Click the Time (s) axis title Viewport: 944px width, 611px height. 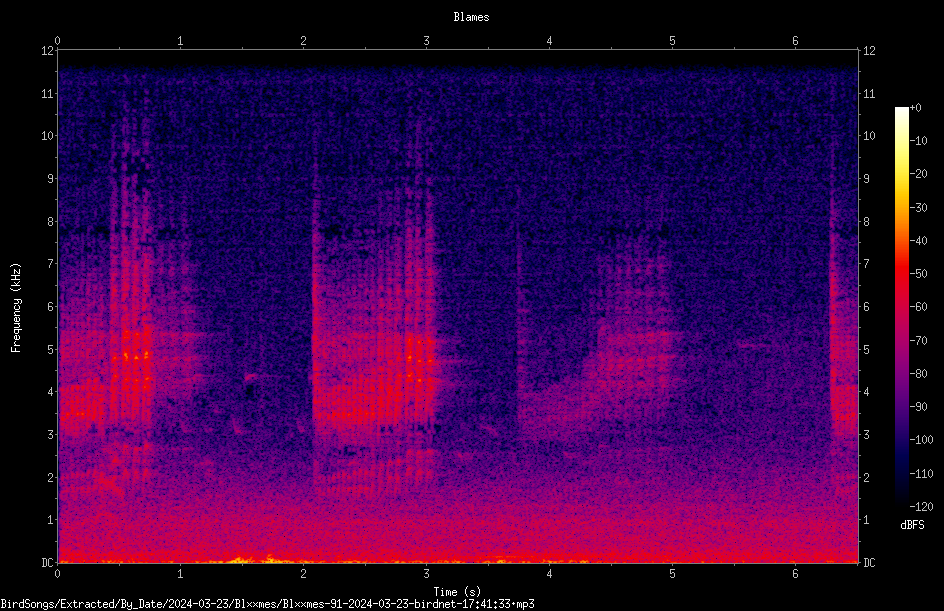(x=457, y=592)
